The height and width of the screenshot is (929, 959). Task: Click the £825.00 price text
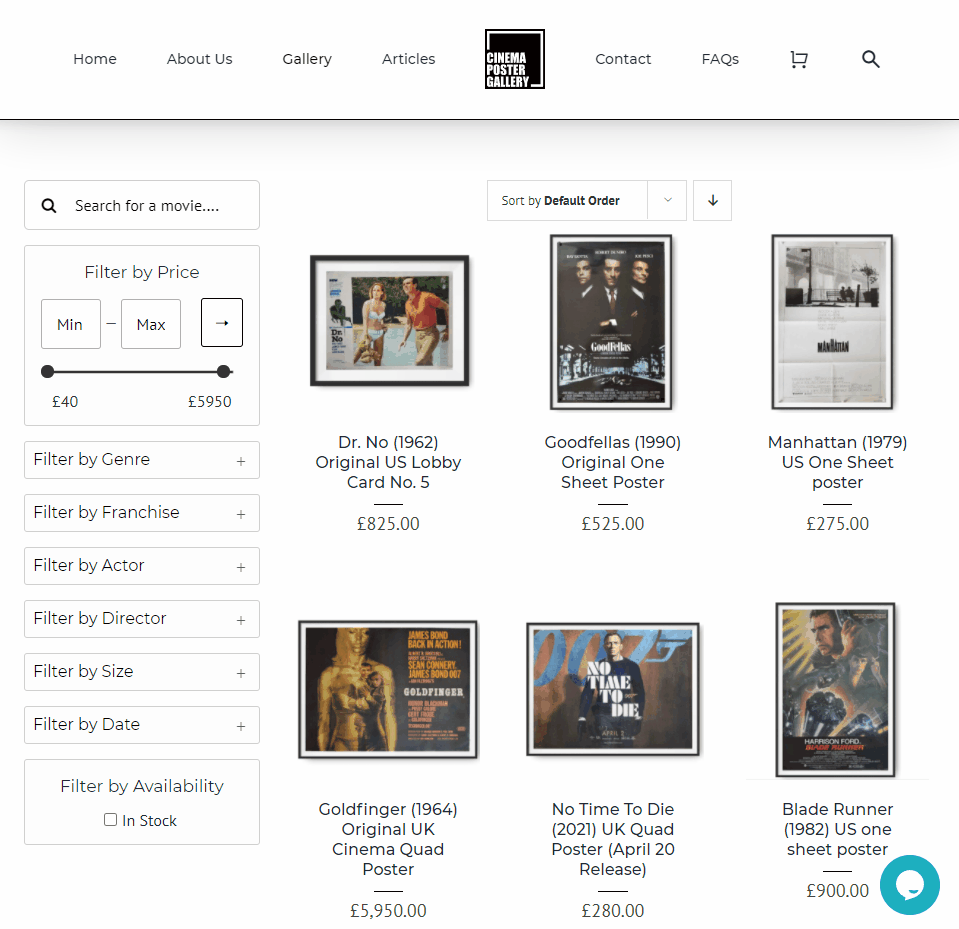pyautogui.click(x=388, y=524)
